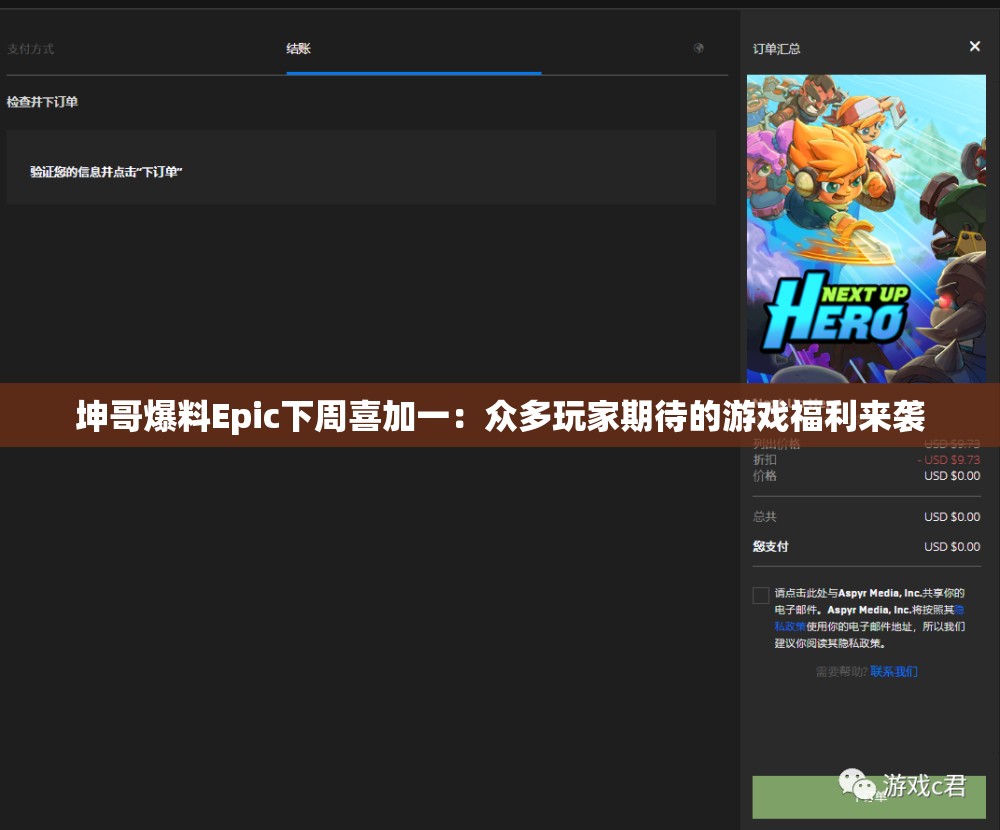The image size is (1000, 830).
Task: Click the 联系我们 help link
Action: [893, 671]
